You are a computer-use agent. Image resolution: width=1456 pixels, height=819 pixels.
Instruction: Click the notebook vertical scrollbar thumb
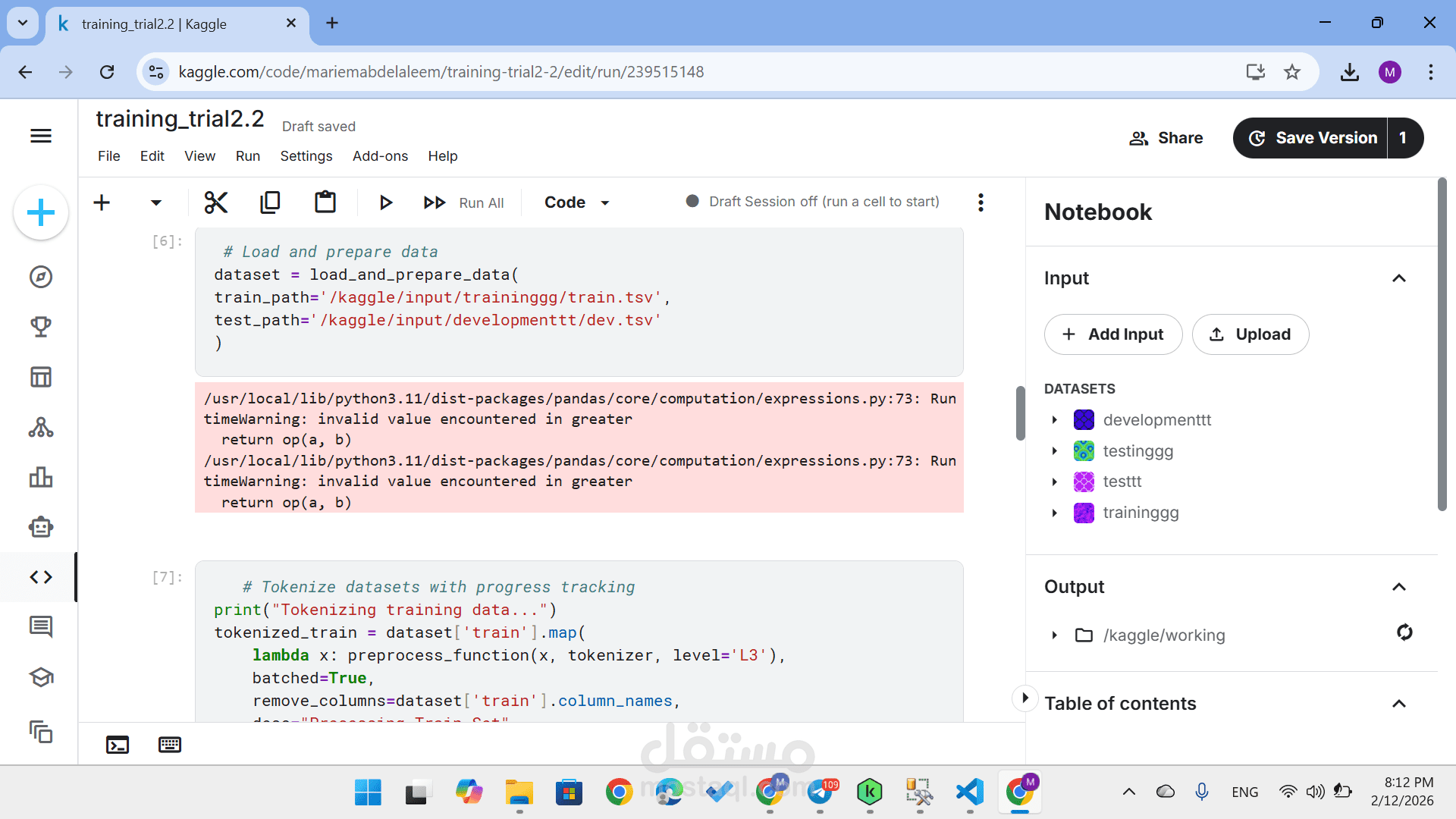point(1021,413)
